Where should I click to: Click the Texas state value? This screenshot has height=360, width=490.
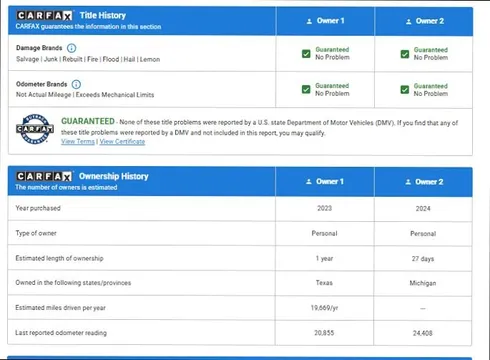pyautogui.click(x=324, y=283)
